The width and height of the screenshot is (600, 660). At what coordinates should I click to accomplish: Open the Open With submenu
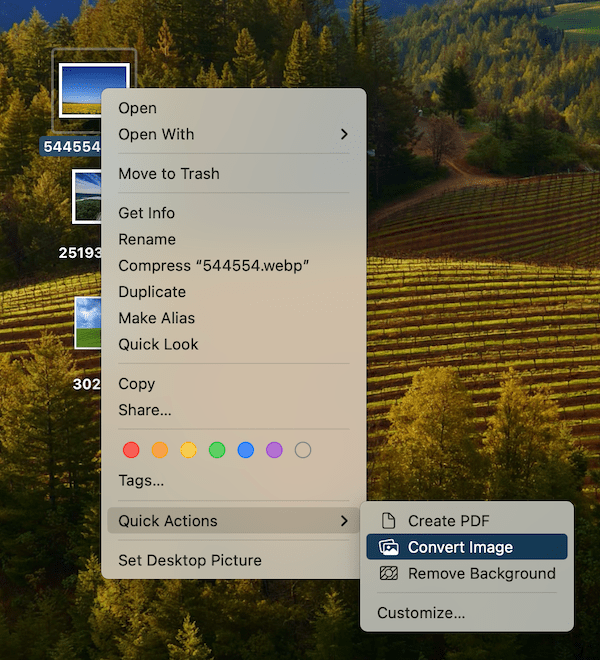pyautogui.click(x=234, y=134)
